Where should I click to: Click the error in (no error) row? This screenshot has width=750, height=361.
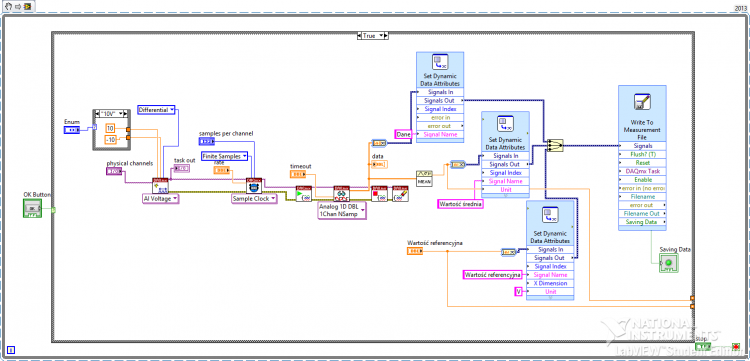pyautogui.click(x=642, y=188)
